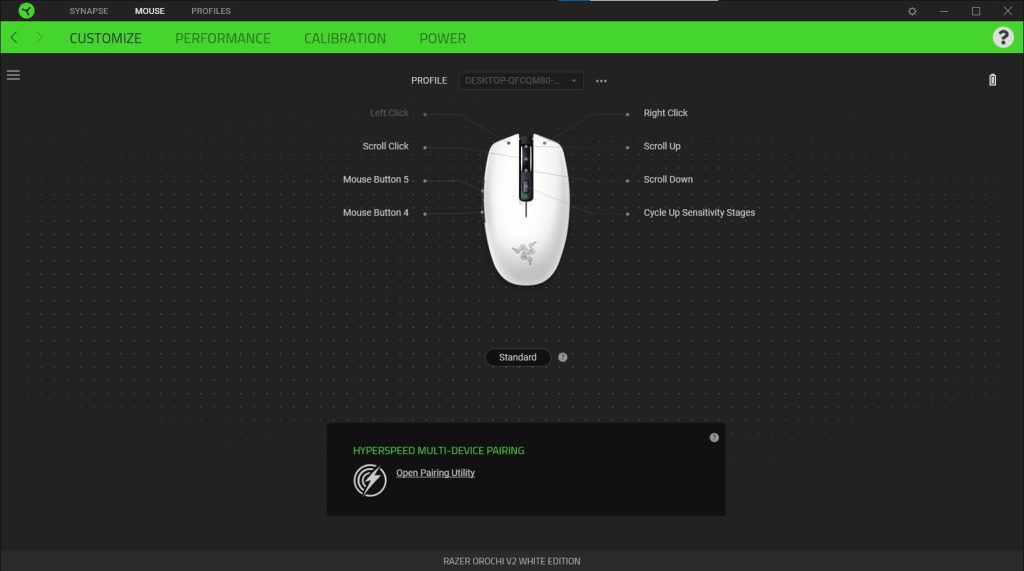
Task: Minimize the Synapse window
Action: [944, 11]
